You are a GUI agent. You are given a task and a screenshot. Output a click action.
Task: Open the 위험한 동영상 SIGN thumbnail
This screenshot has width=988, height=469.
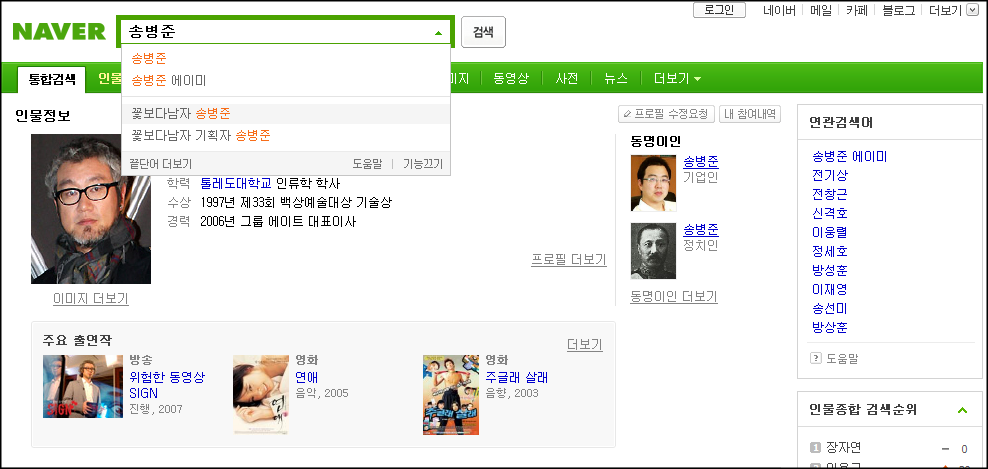tap(83, 386)
